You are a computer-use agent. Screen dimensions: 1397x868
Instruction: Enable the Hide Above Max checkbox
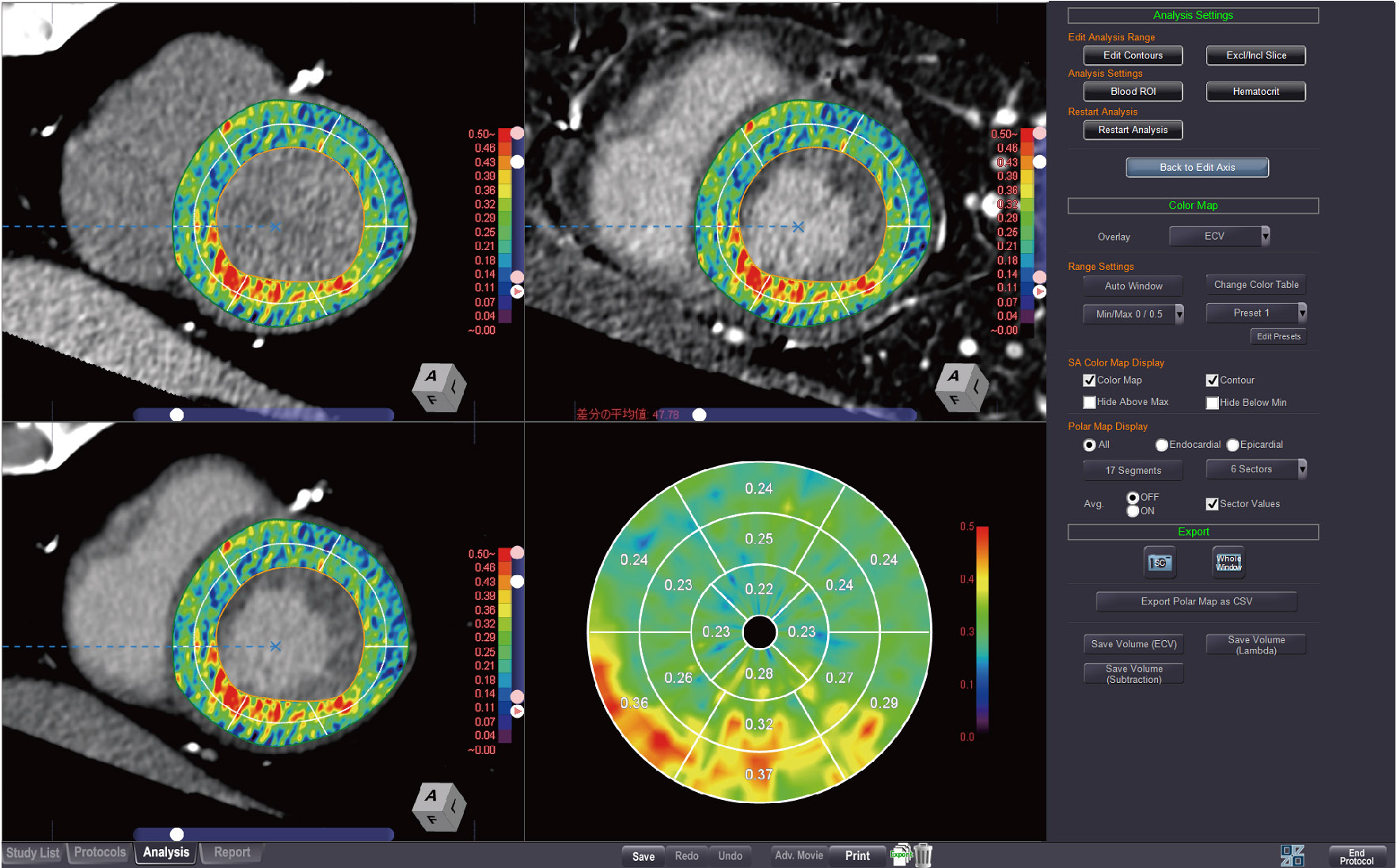[1089, 402]
